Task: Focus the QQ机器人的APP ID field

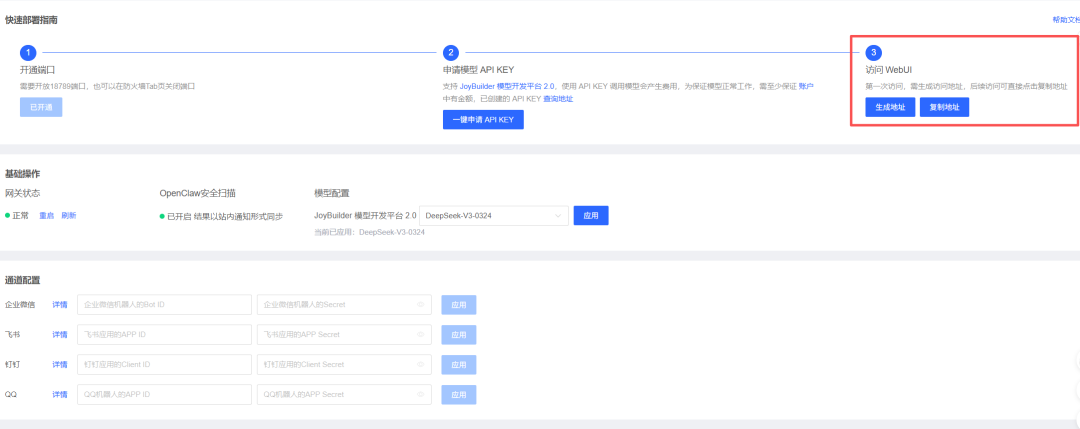Action: click(165, 395)
